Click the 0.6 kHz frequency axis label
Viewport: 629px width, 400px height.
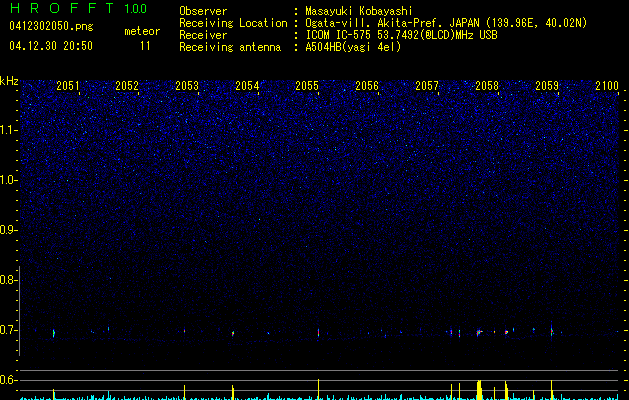pyautogui.click(x=8, y=380)
